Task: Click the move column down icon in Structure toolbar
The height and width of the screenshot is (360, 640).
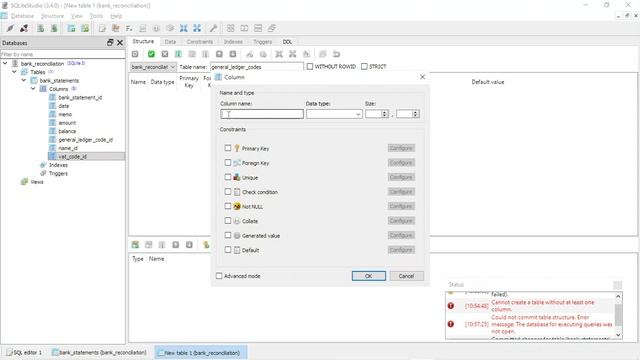Action: click(x=233, y=54)
